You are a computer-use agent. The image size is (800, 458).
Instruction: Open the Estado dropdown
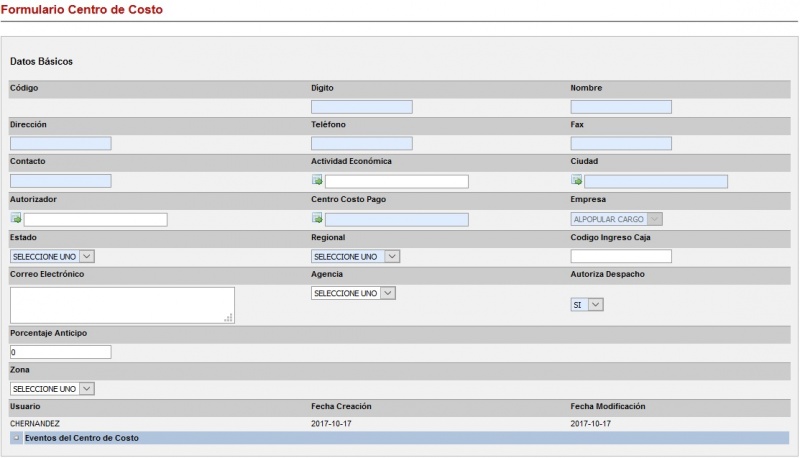pos(52,257)
